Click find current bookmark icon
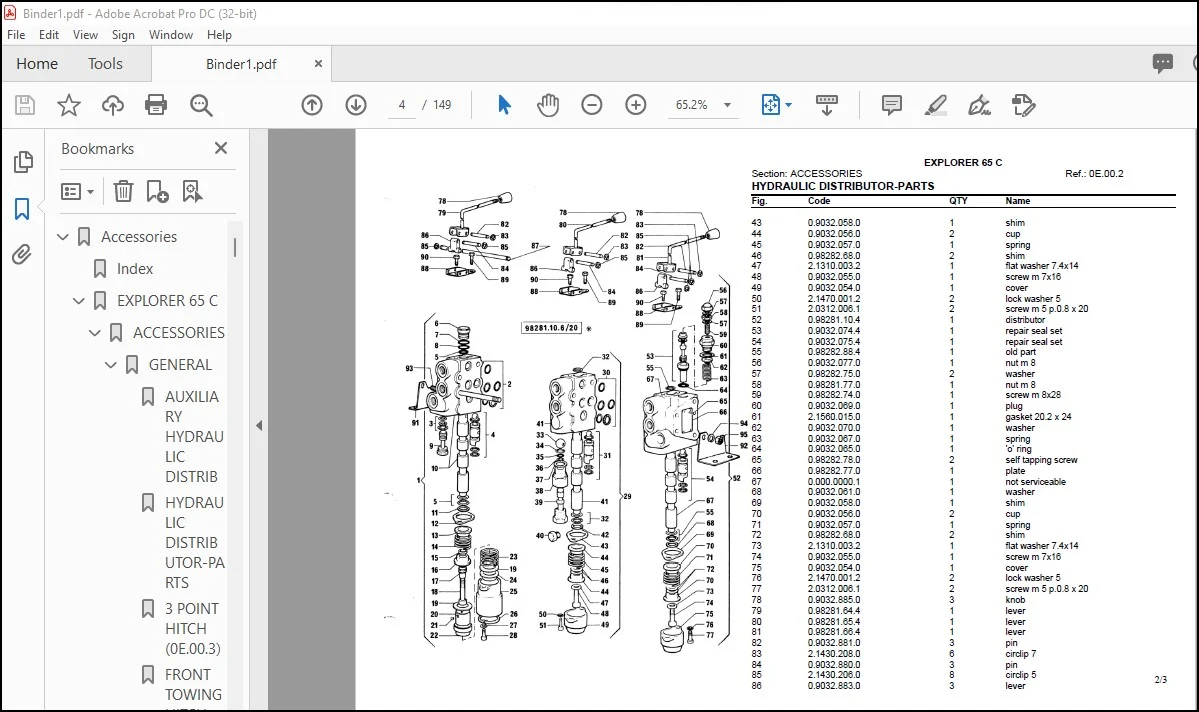 pyautogui.click(x=192, y=191)
